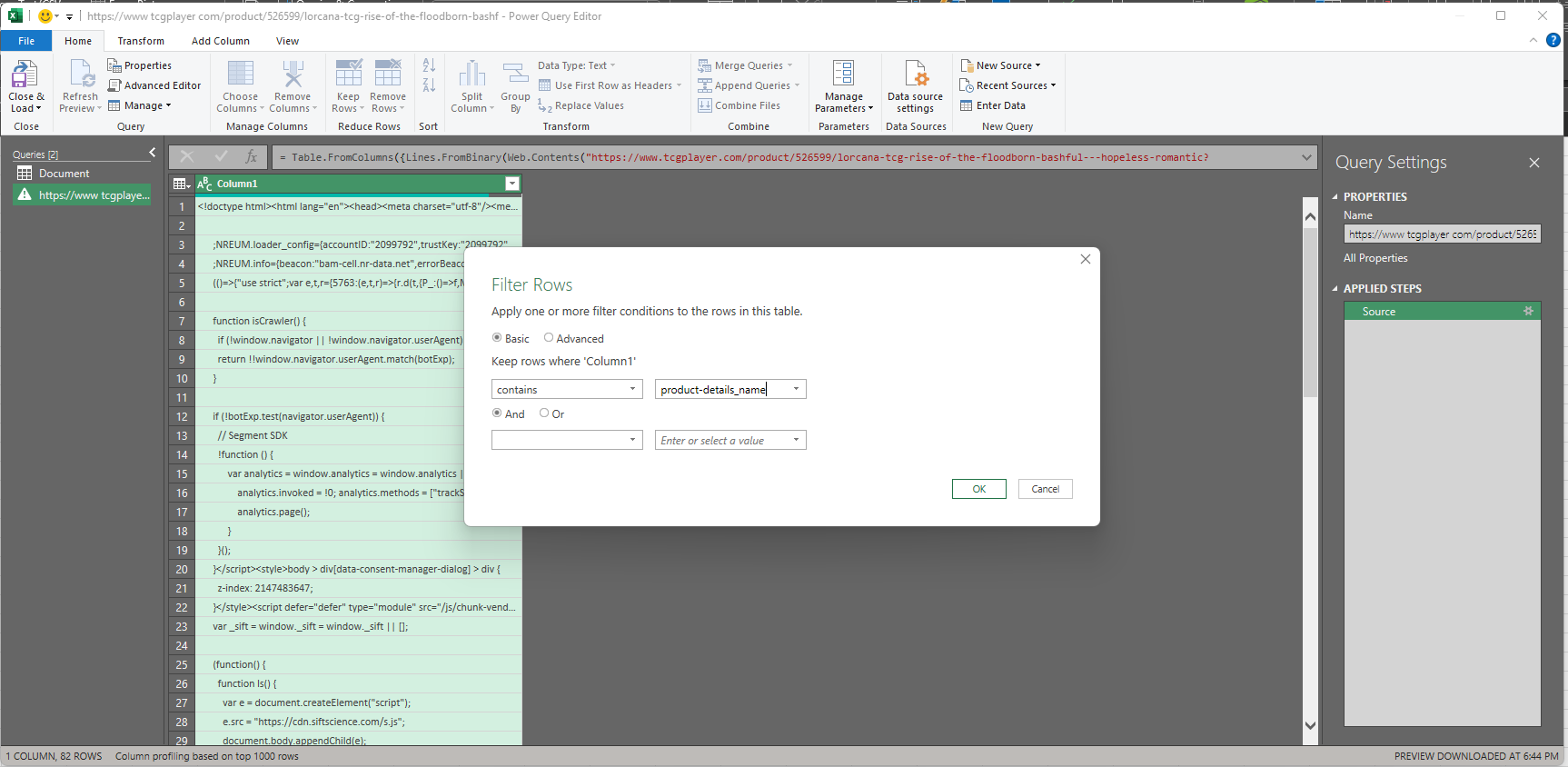Open the Column1 header filter dropdown
1568x767 pixels.
(512, 184)
